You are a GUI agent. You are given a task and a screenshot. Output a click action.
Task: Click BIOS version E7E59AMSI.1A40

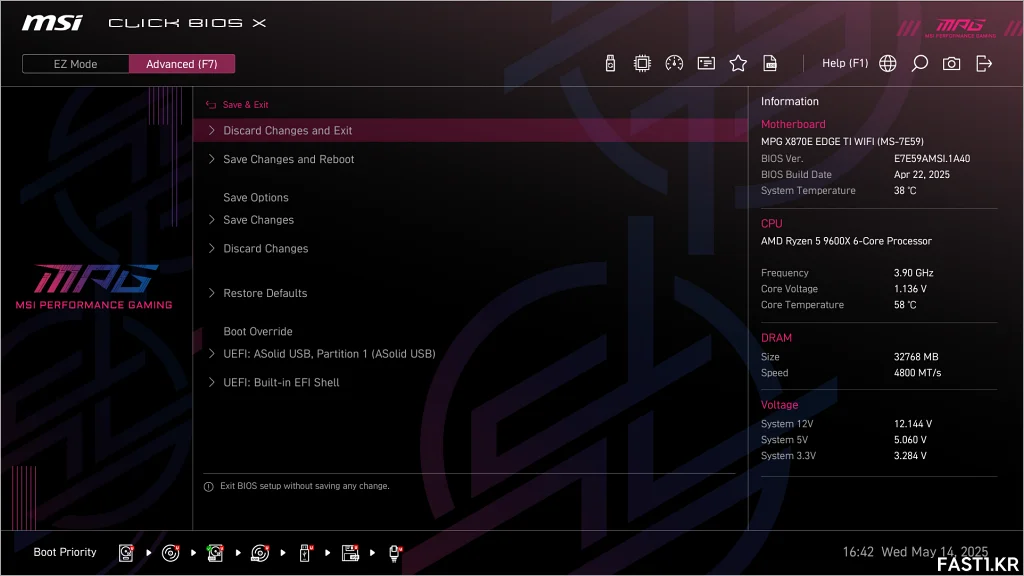click(932, 159)
